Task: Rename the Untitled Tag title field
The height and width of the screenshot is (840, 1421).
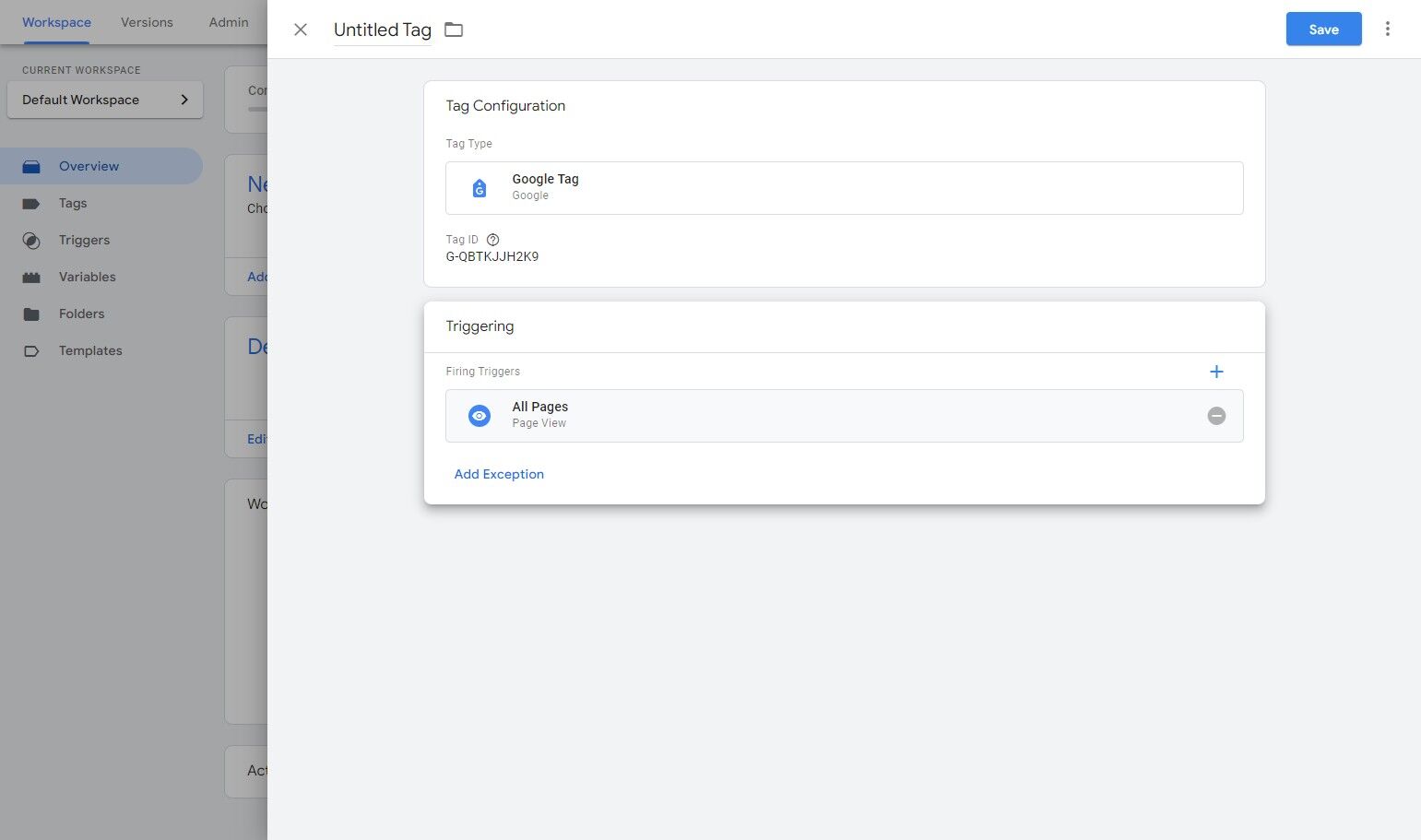Action: (x=383, y=30)
